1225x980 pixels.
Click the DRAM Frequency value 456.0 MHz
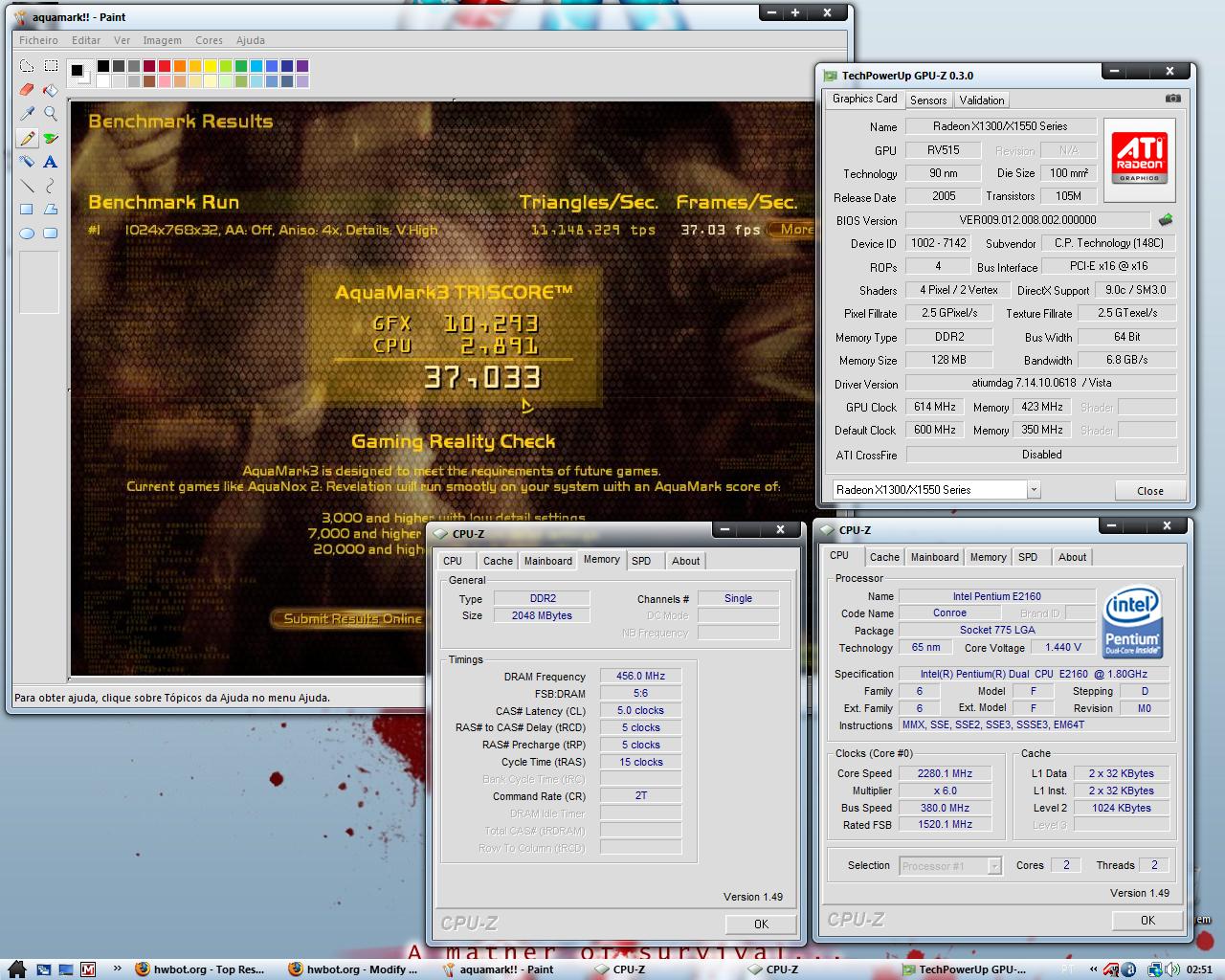pyautogui.click(x=640, y=677)
